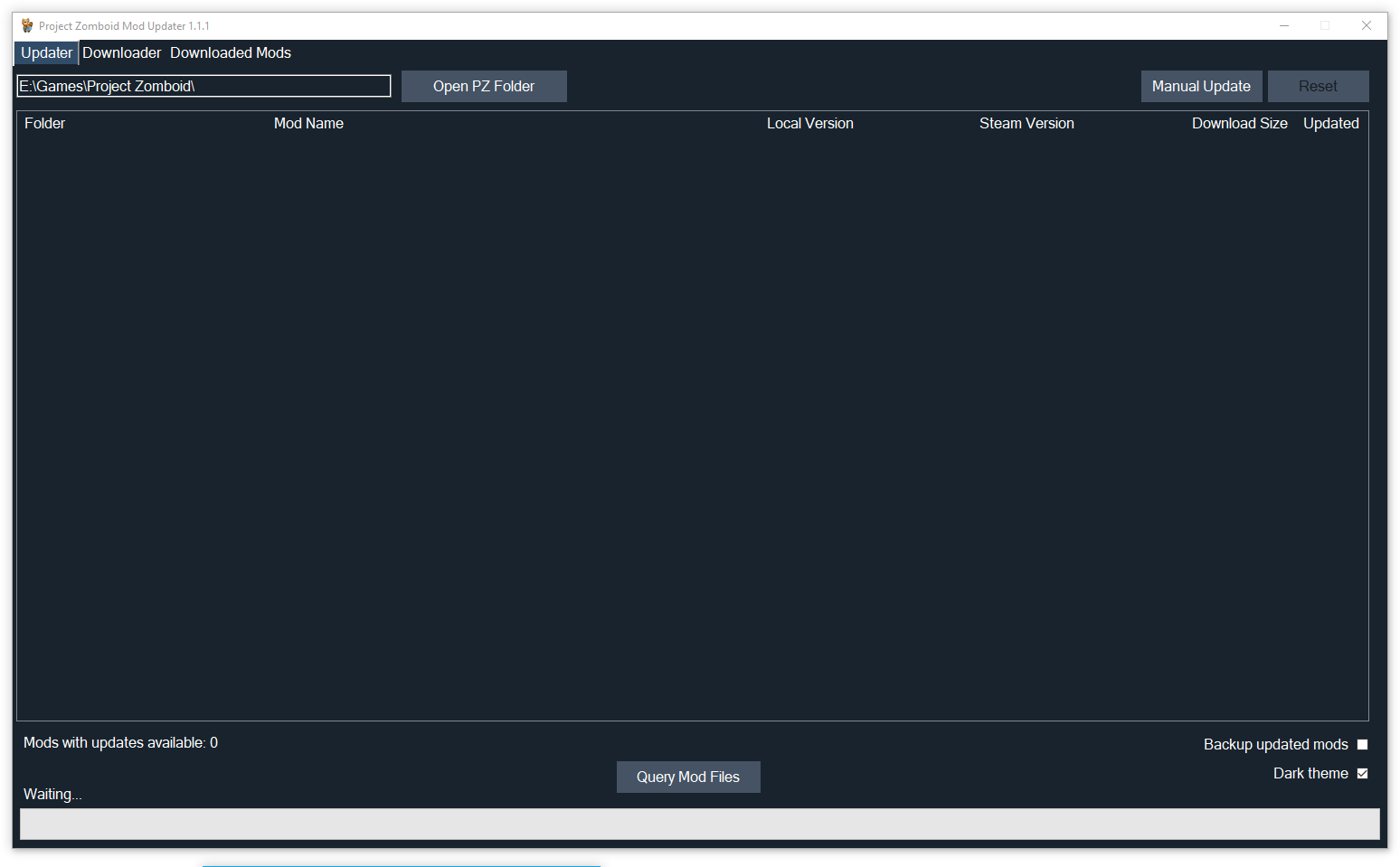Close the Mod Updater window

point(1367,25)
